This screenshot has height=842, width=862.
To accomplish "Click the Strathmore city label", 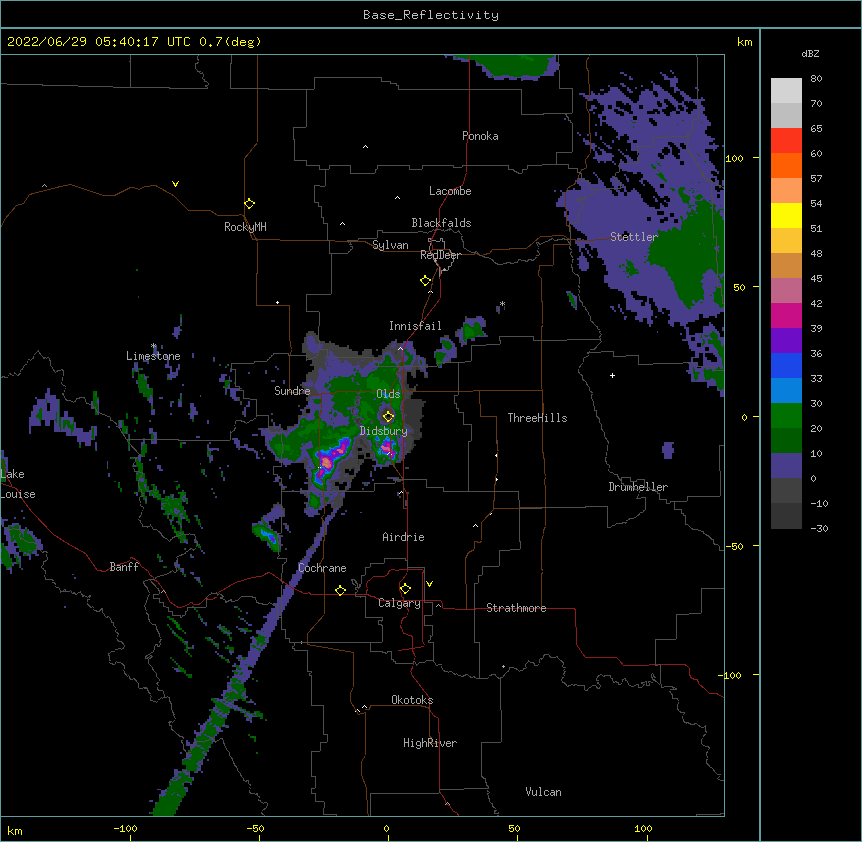I will [516, 608].
